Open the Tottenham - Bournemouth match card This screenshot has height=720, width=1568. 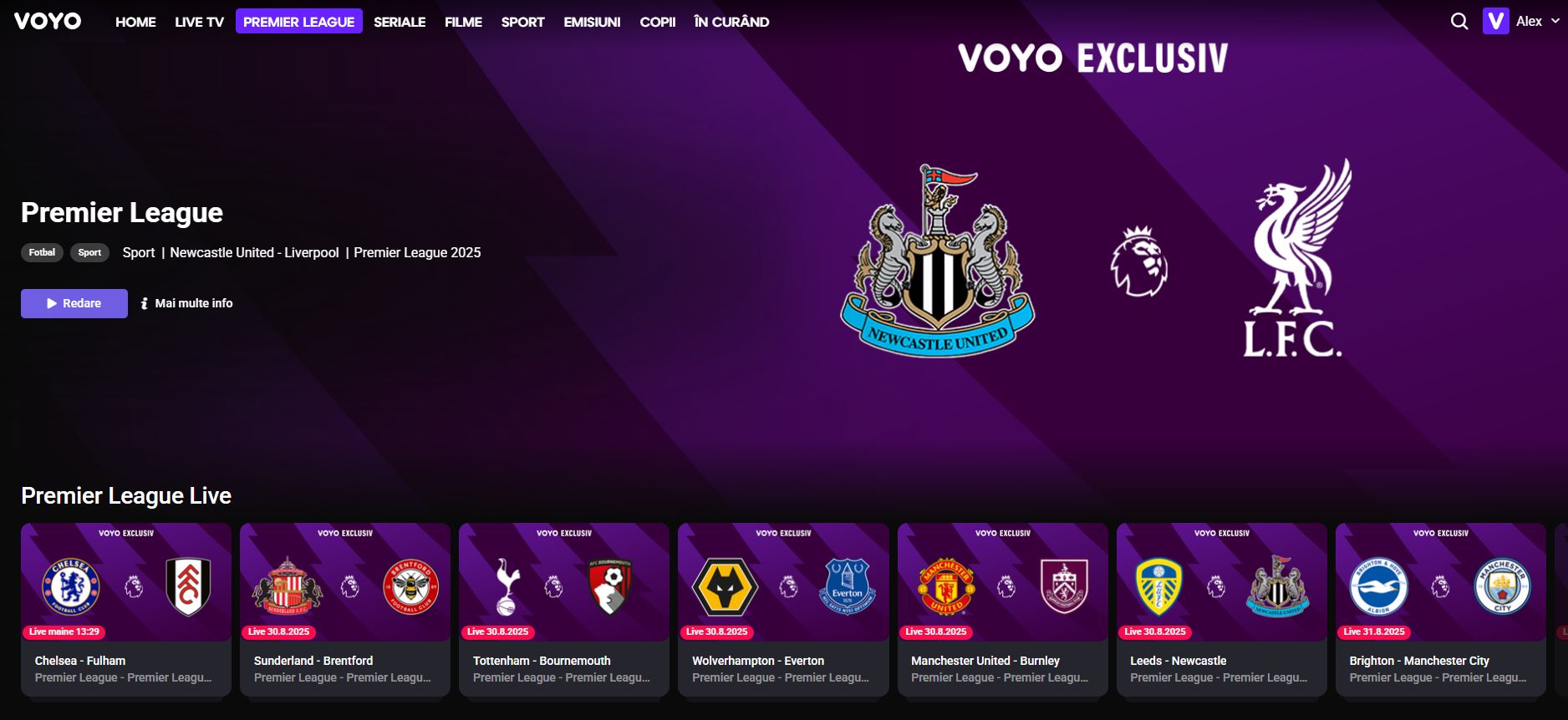(x=564, y=610)
